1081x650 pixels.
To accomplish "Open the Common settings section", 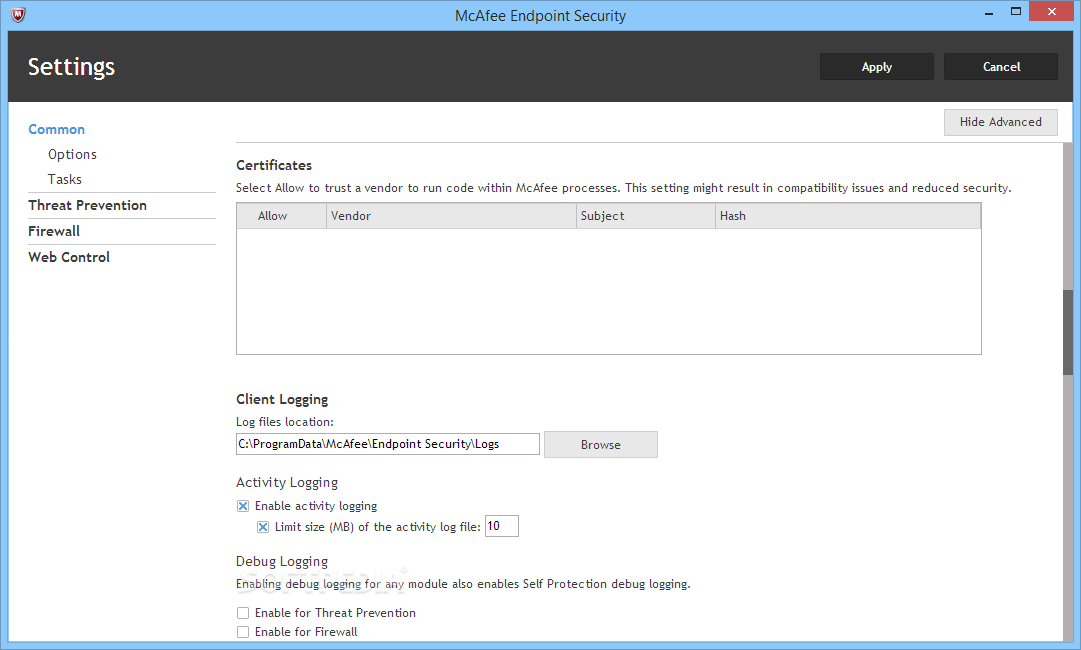I will click(x=57, y=130).
